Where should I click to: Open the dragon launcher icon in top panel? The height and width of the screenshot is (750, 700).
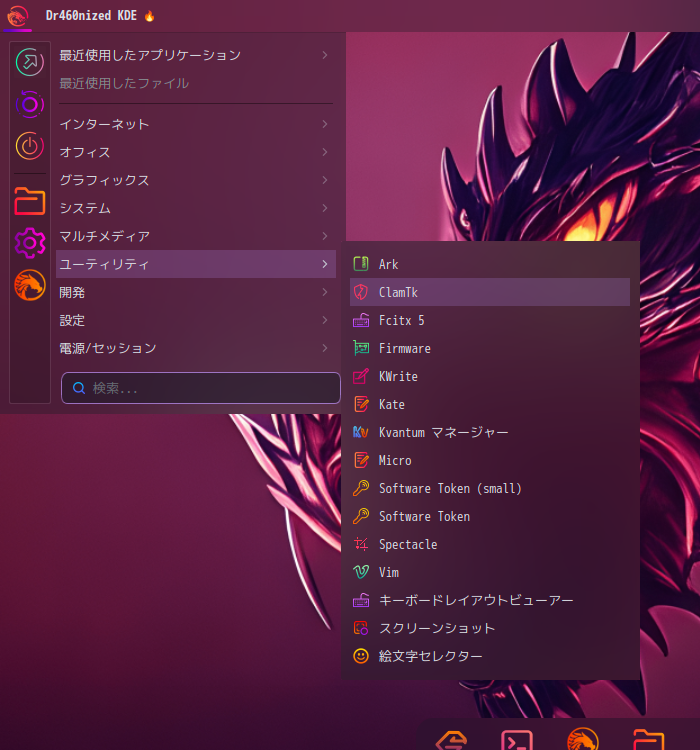(x=17, y=16)
